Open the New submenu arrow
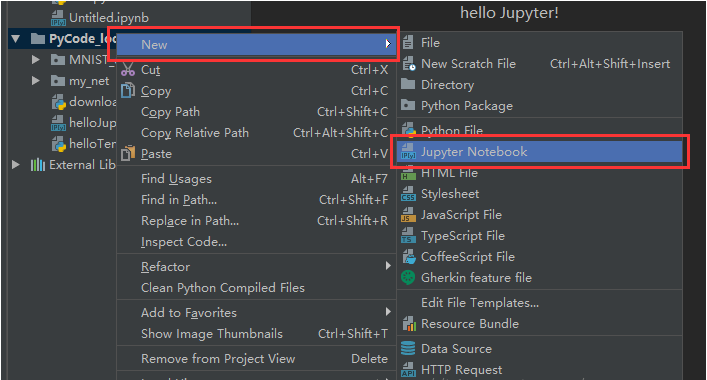707x380 pixels. 388,44
